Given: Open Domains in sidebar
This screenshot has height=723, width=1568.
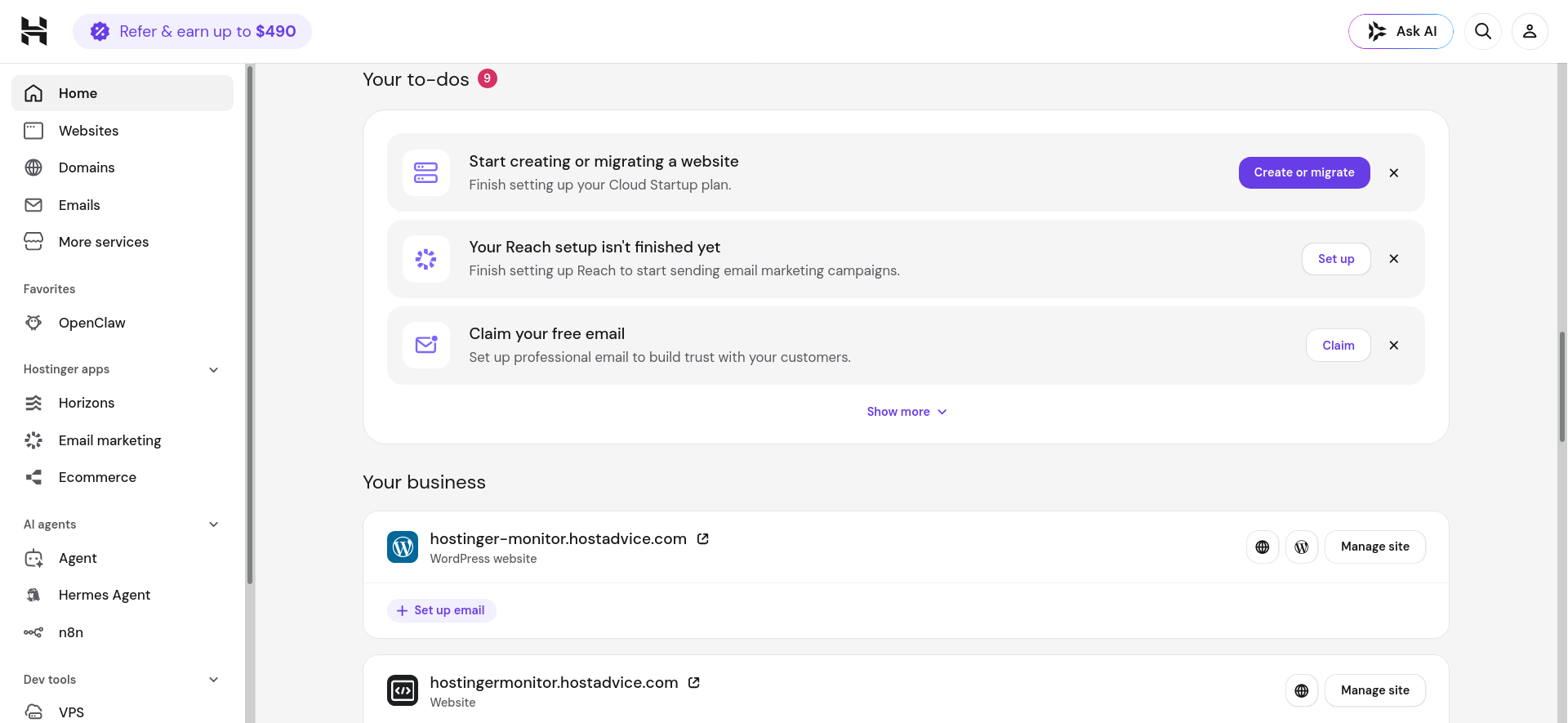Looking at the screenshot, I should (x=122, y=167).
